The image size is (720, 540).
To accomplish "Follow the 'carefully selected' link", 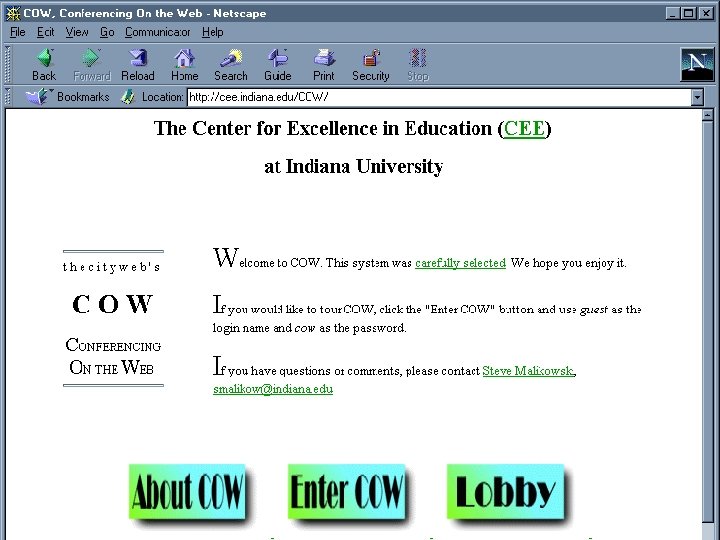I will click(460, 263).
